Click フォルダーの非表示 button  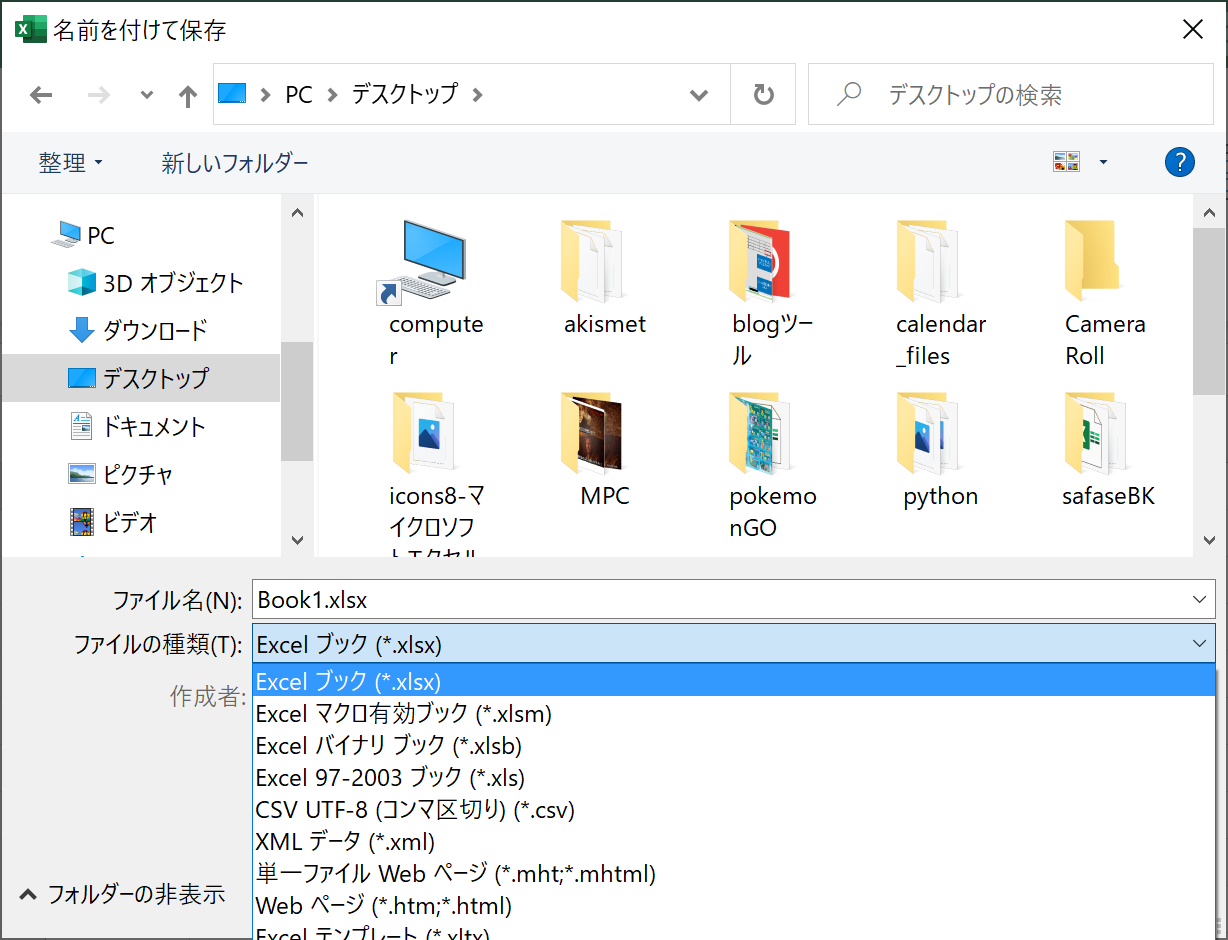(x=122, y=895)
